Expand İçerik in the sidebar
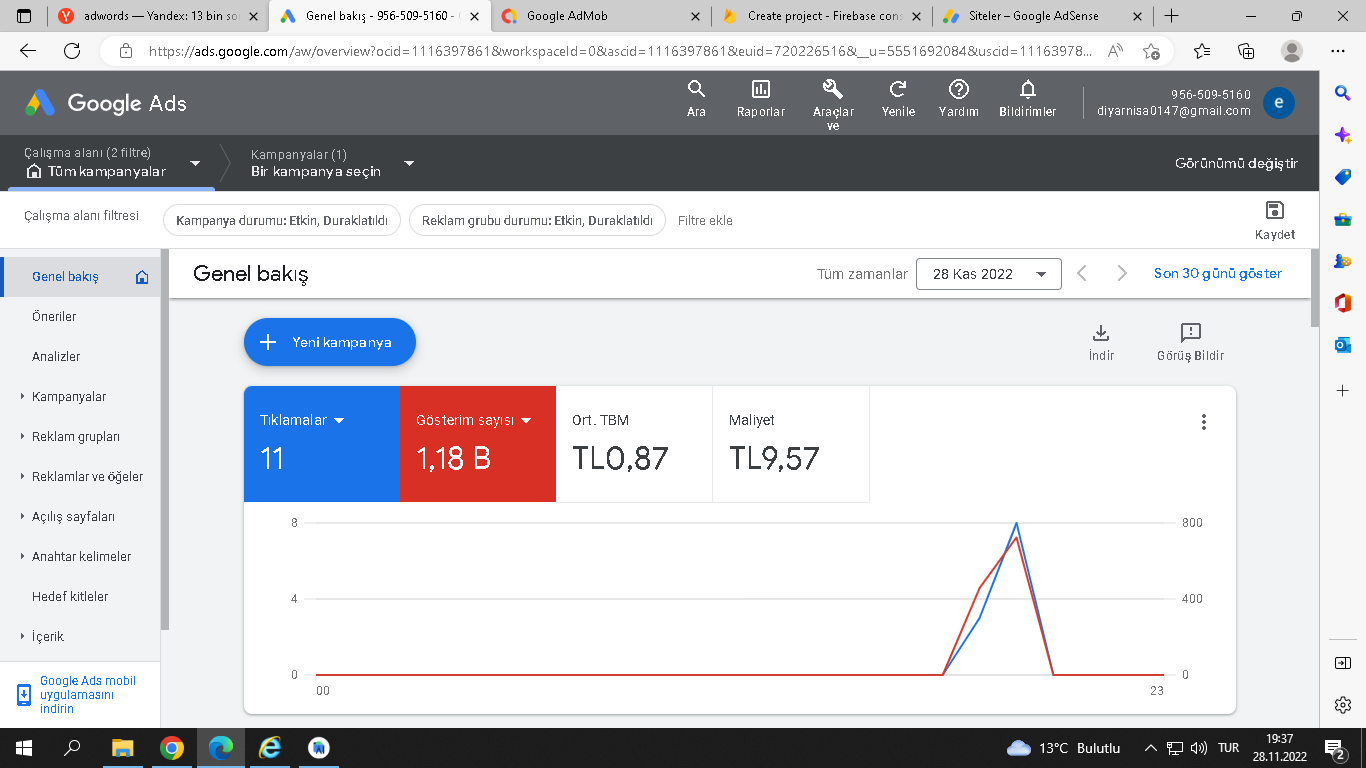 (x=22, y=637)
